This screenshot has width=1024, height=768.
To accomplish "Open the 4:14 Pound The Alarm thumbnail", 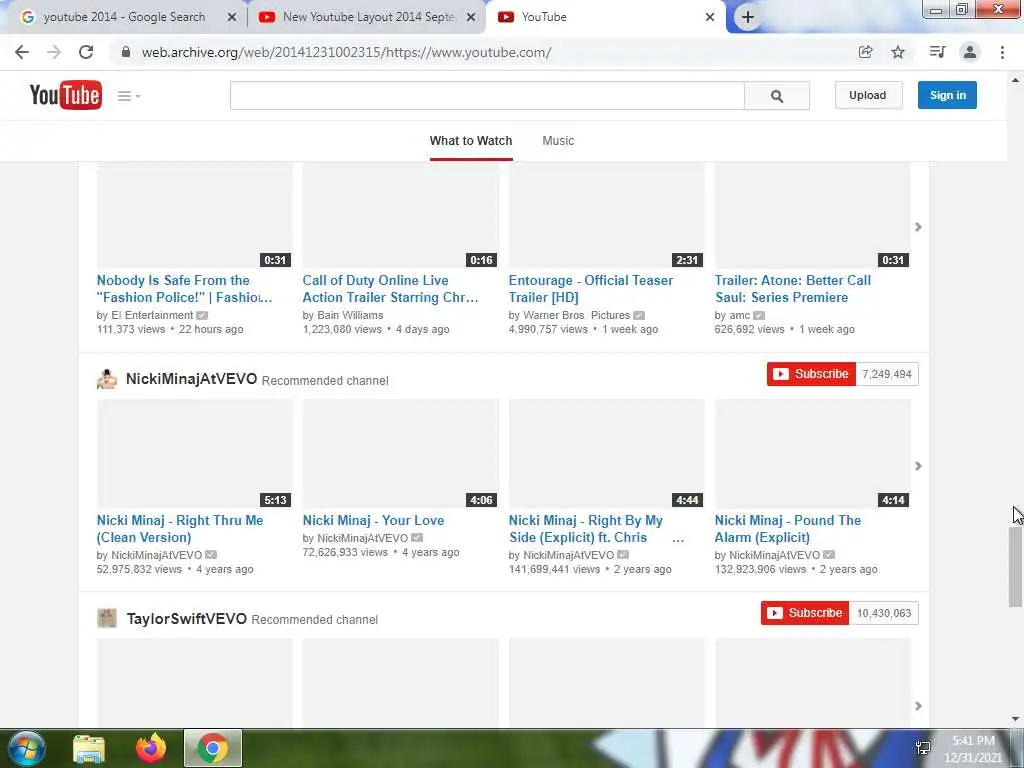I will click(812, 453).
